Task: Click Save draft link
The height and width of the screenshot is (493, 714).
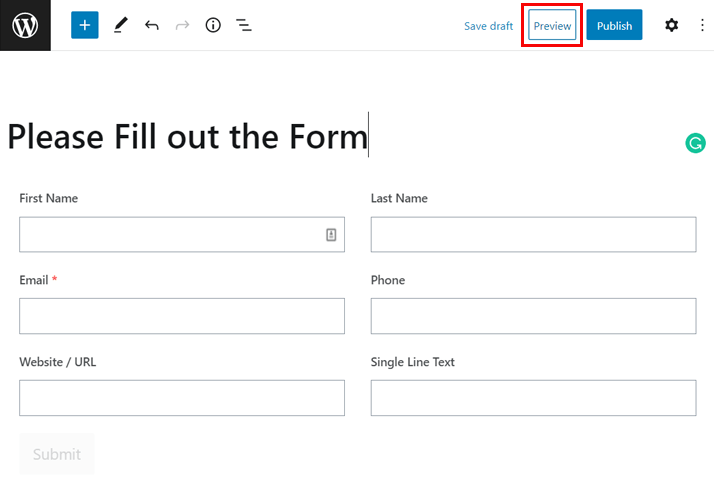Action: 488,26
